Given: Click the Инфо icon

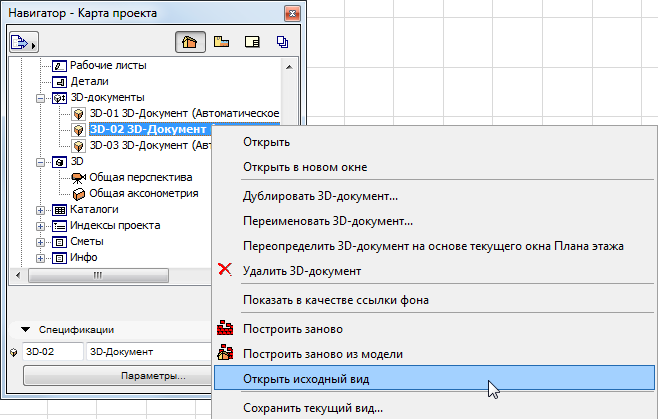Looking at the screenshot, I should pyautogui.click(x=59, y=258).
